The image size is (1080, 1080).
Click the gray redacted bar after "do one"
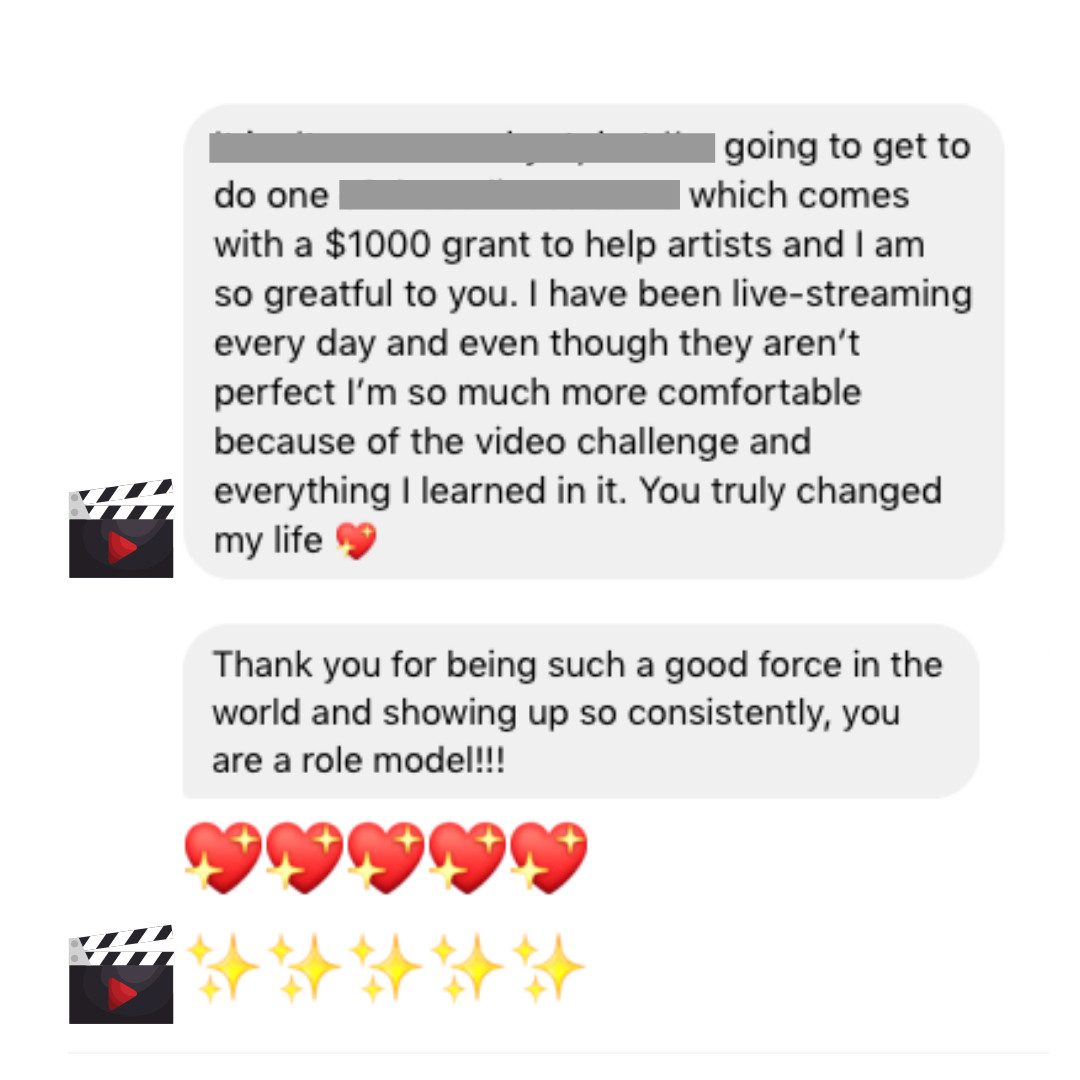510,195
